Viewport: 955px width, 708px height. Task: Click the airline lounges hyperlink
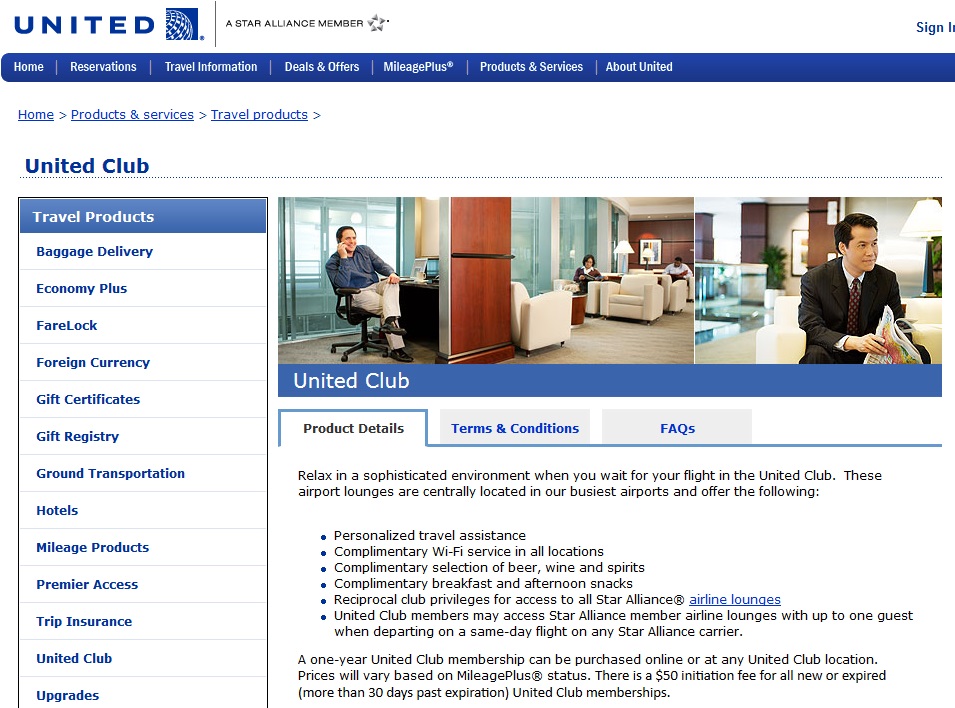click(x=735, y=600)
